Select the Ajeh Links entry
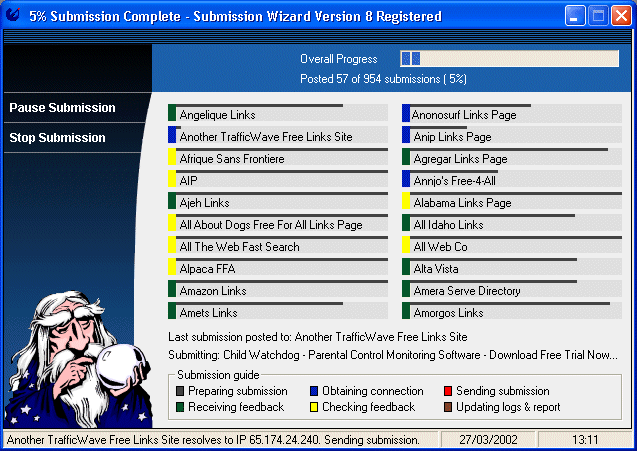Screen dimensions: 637x451 point(278,201)
